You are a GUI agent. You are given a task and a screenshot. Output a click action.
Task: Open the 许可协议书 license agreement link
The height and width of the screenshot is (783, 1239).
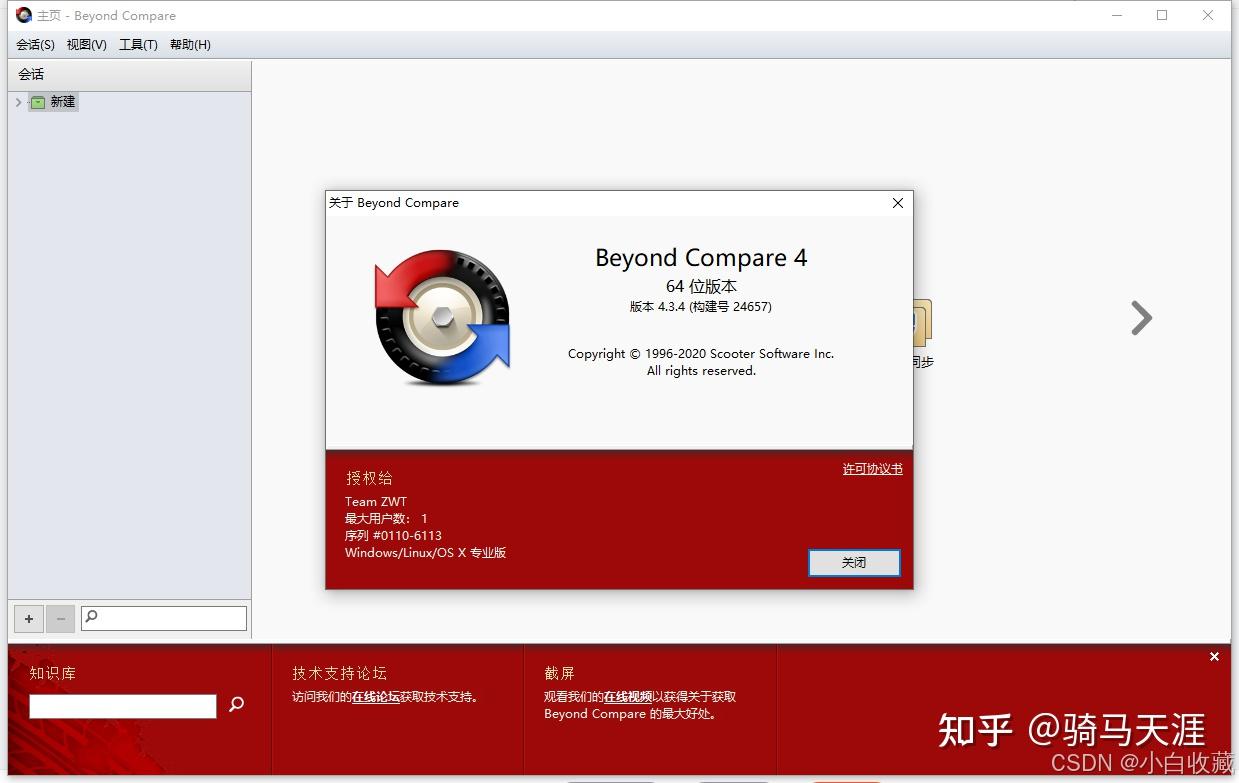coord(871,468)
